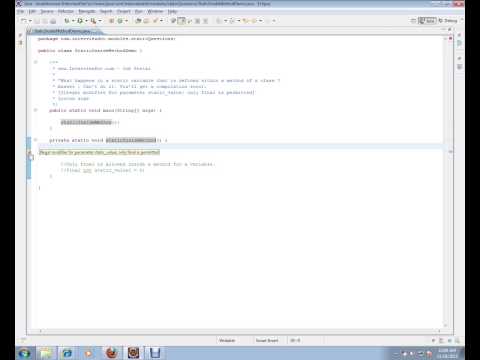The image size is (480, 360).
Task: Switch to the Debug perspective
Action: (x=448, y=21)
